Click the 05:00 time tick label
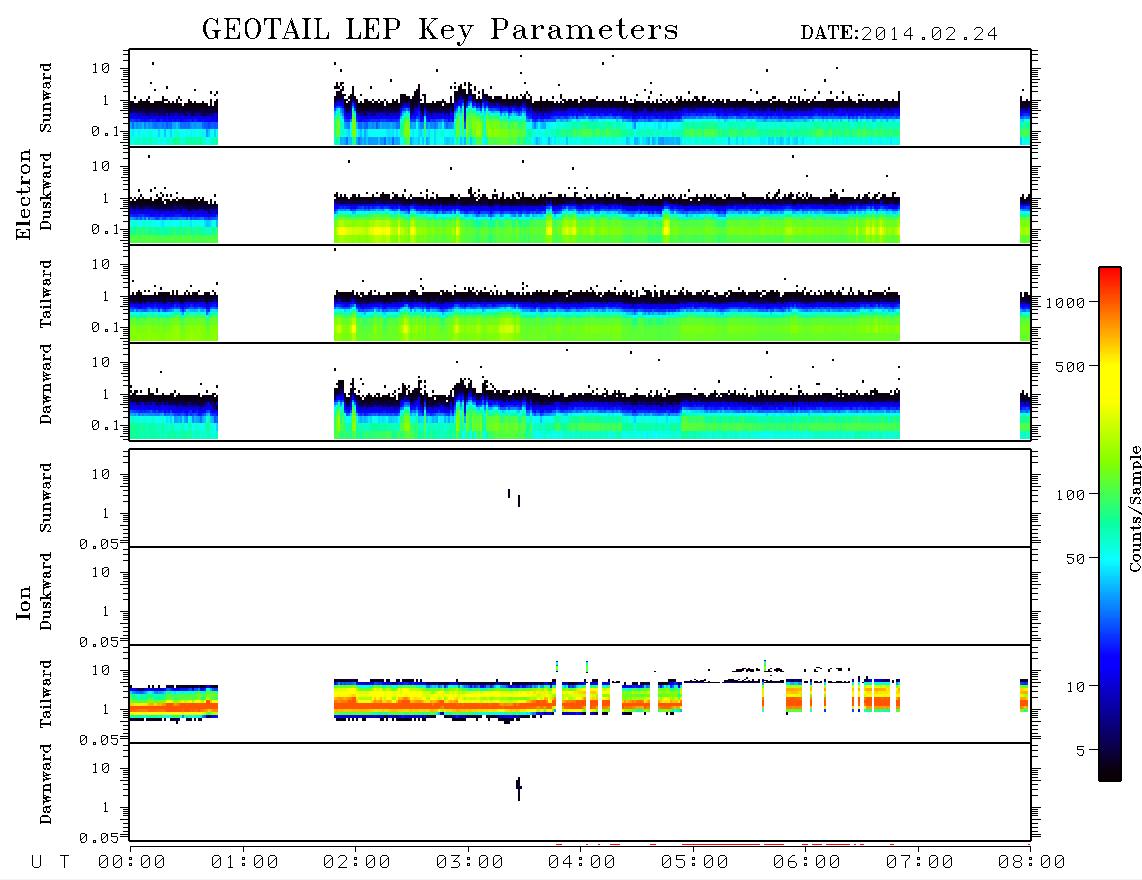1142x880 pixels. click(695, 862)
